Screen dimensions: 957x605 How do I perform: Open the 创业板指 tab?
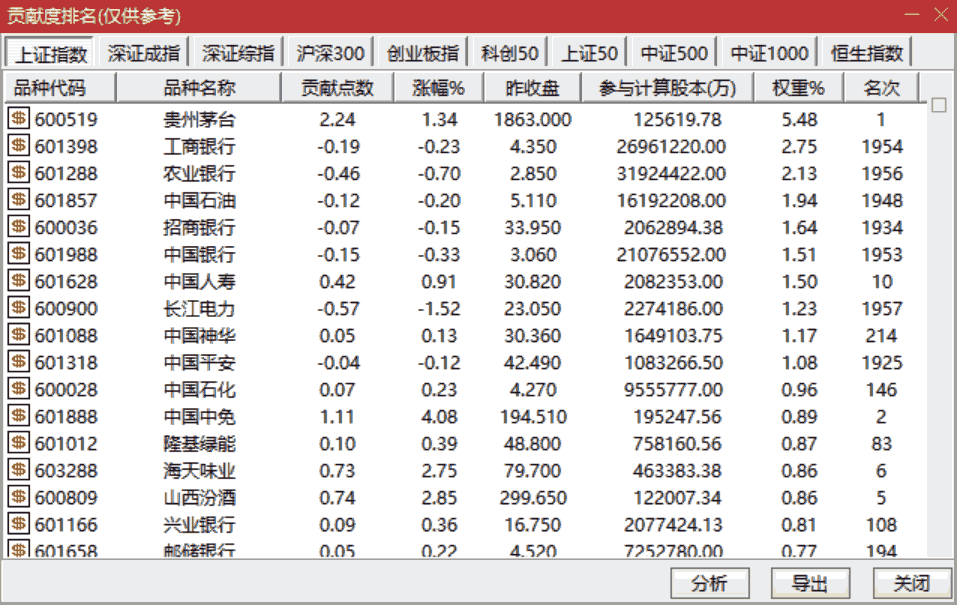coord(422,53)
